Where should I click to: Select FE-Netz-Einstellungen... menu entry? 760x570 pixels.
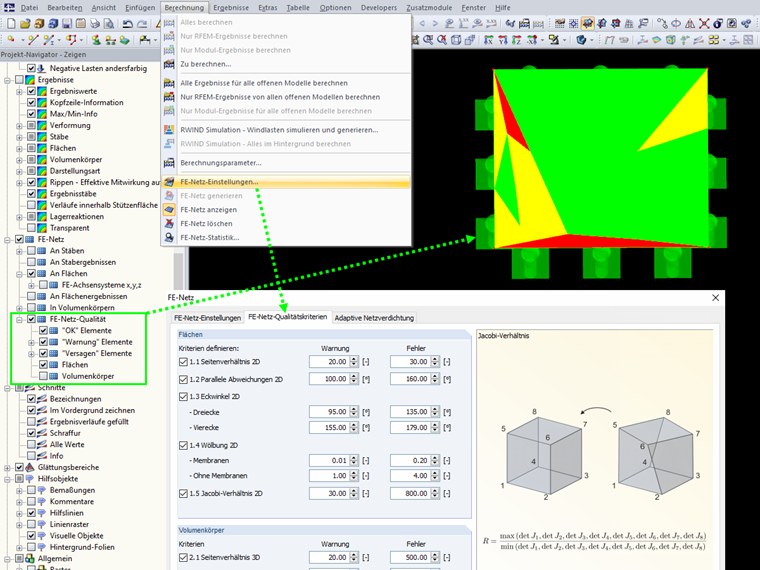[285, 182]
